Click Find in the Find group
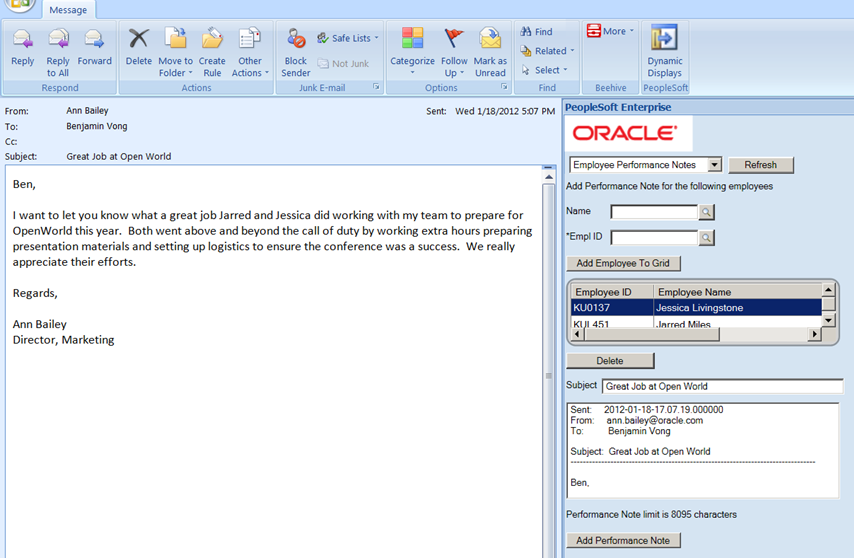This screenshot has height=559, width=854. click(x=536, y=32)
